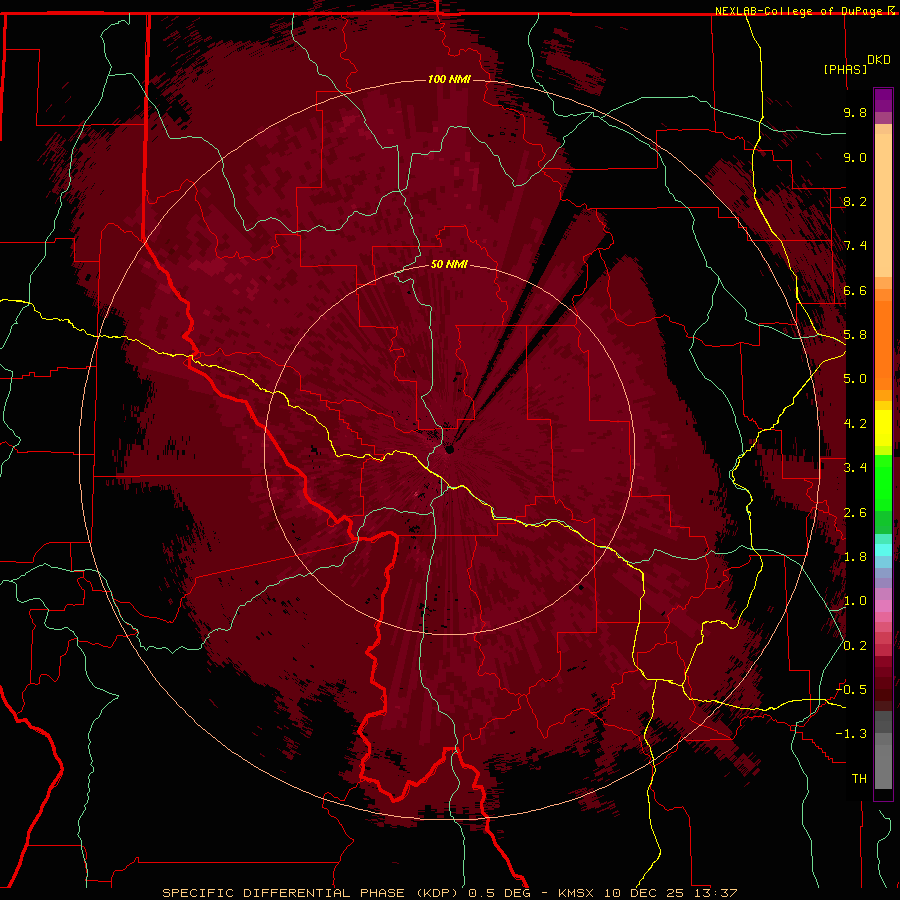Click the [PHAS] units label

click(845, 70)
